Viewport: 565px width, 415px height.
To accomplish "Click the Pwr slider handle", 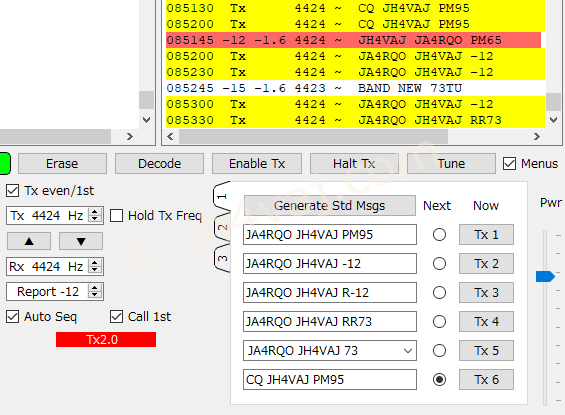I will tap(545, 277).
